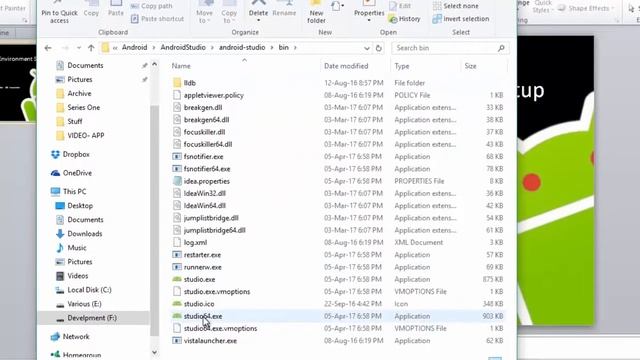
Task: Select IdeaWin32.dll file
Action: (x=204, y=193)
